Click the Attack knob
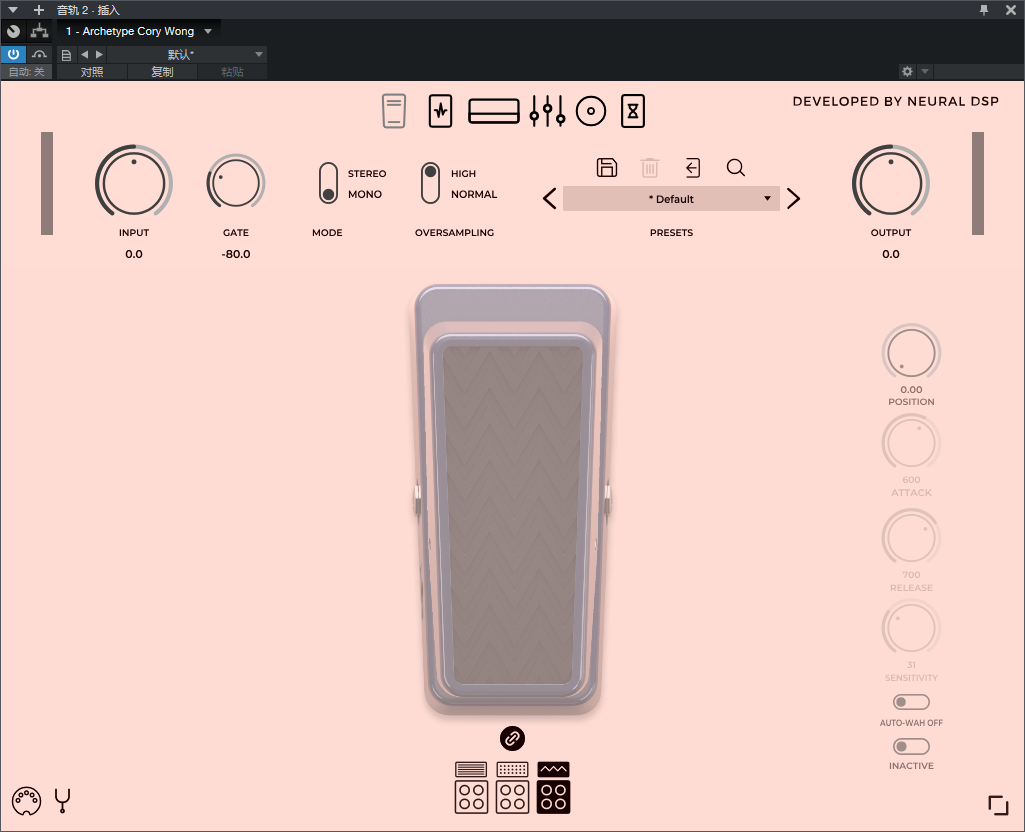 click(911, 443)
